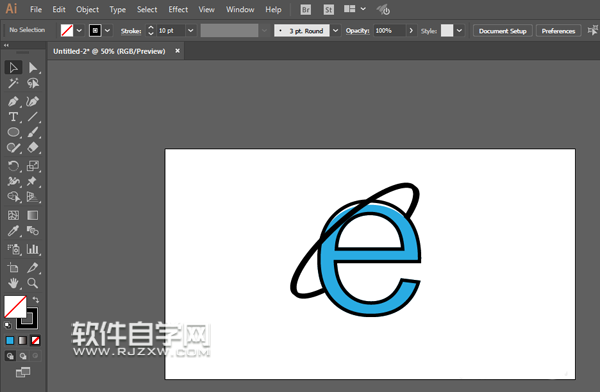Select the Type tool

[13, 117]
